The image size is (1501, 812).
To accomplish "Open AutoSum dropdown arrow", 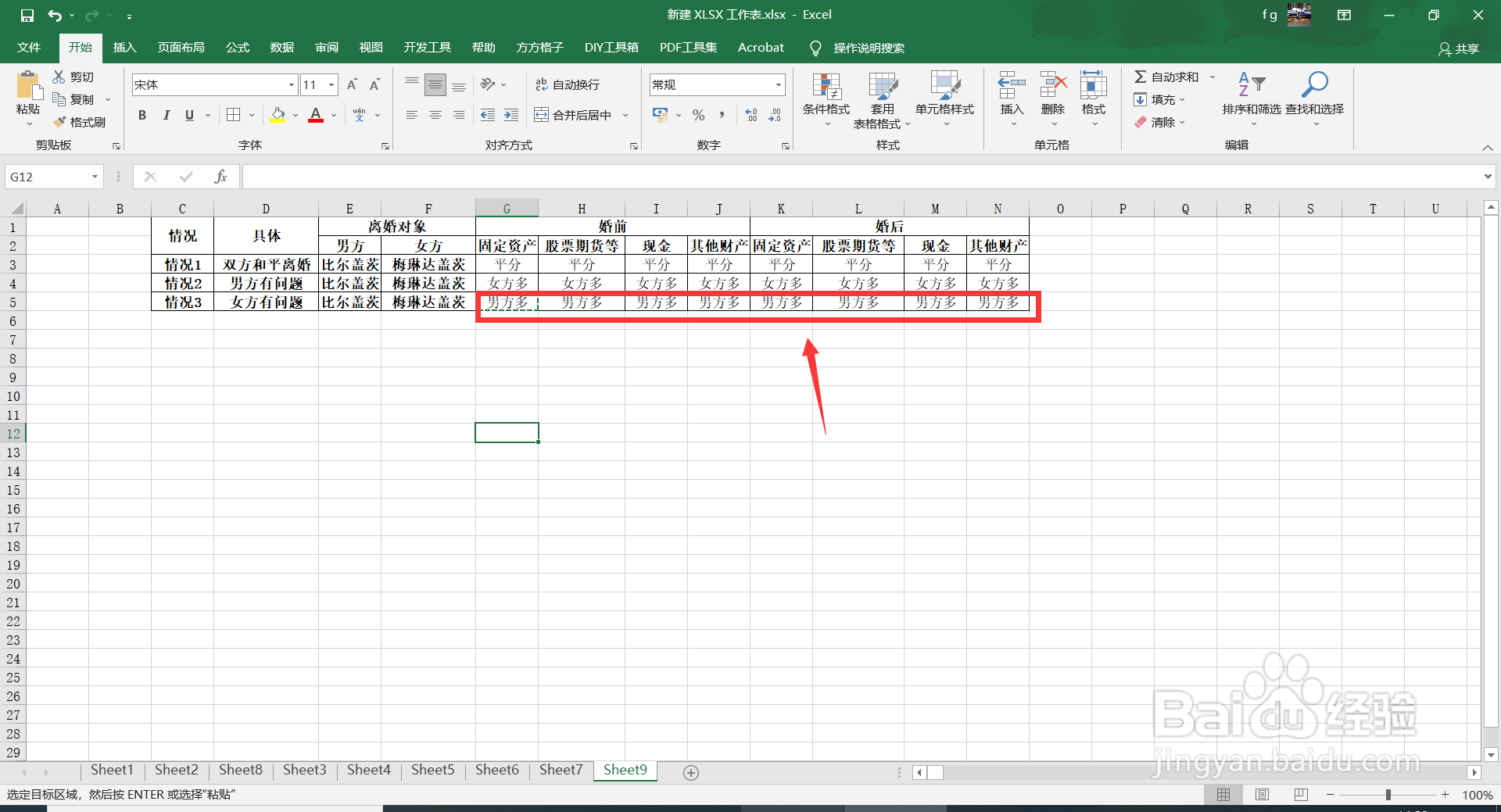I will click(1213, 77).
